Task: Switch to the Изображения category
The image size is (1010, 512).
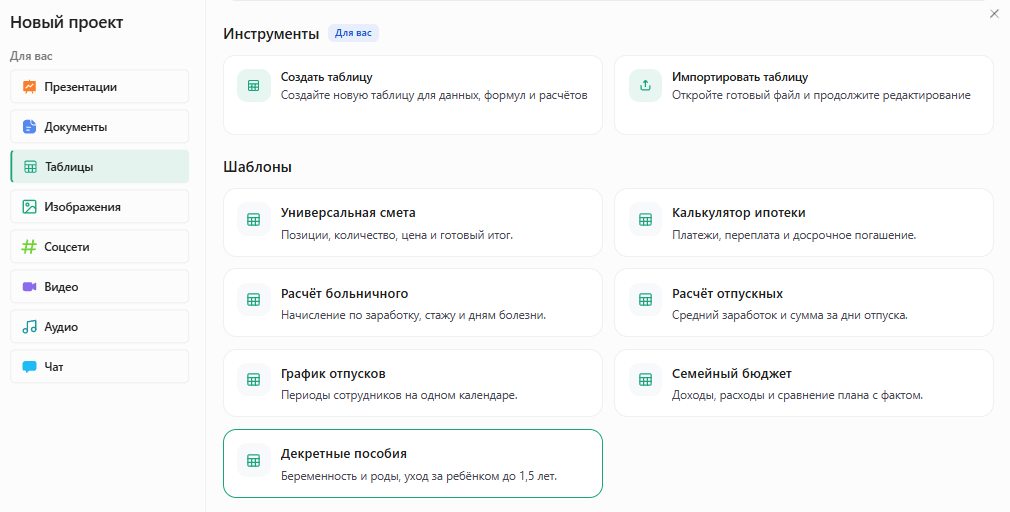Action: [99, 206]
